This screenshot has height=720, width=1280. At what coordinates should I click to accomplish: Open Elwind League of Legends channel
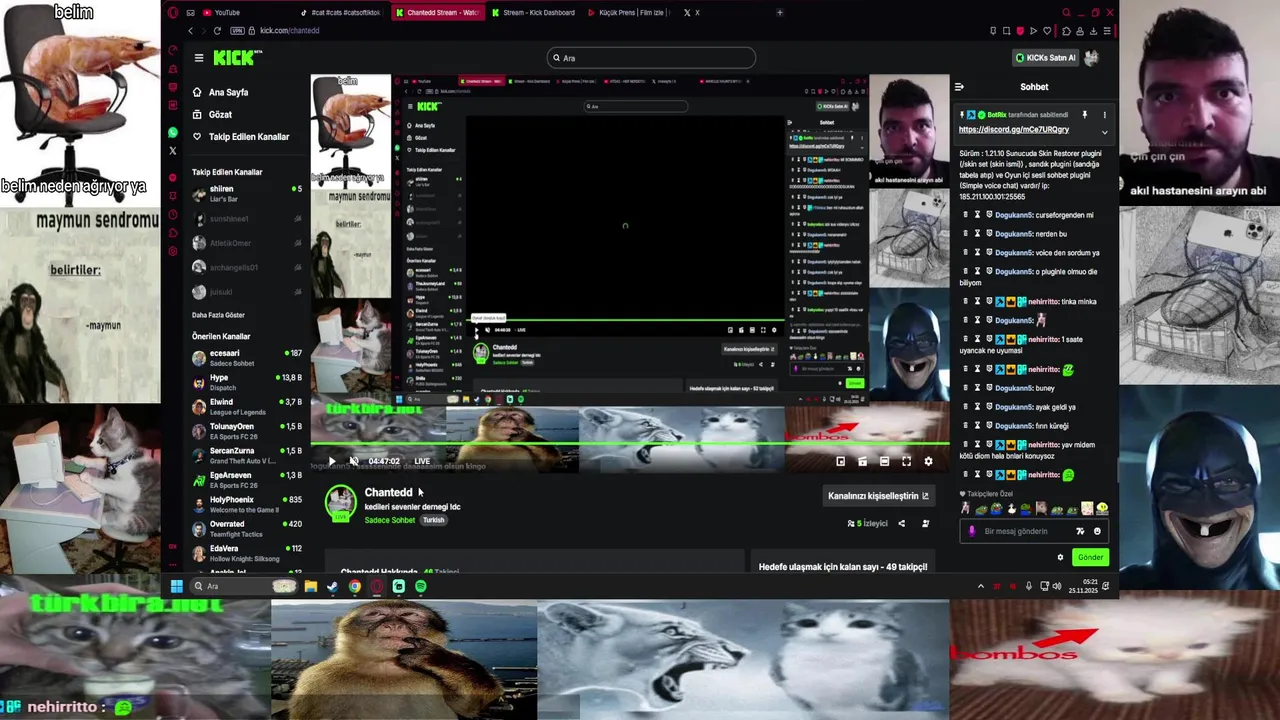[x=247, y=406]
